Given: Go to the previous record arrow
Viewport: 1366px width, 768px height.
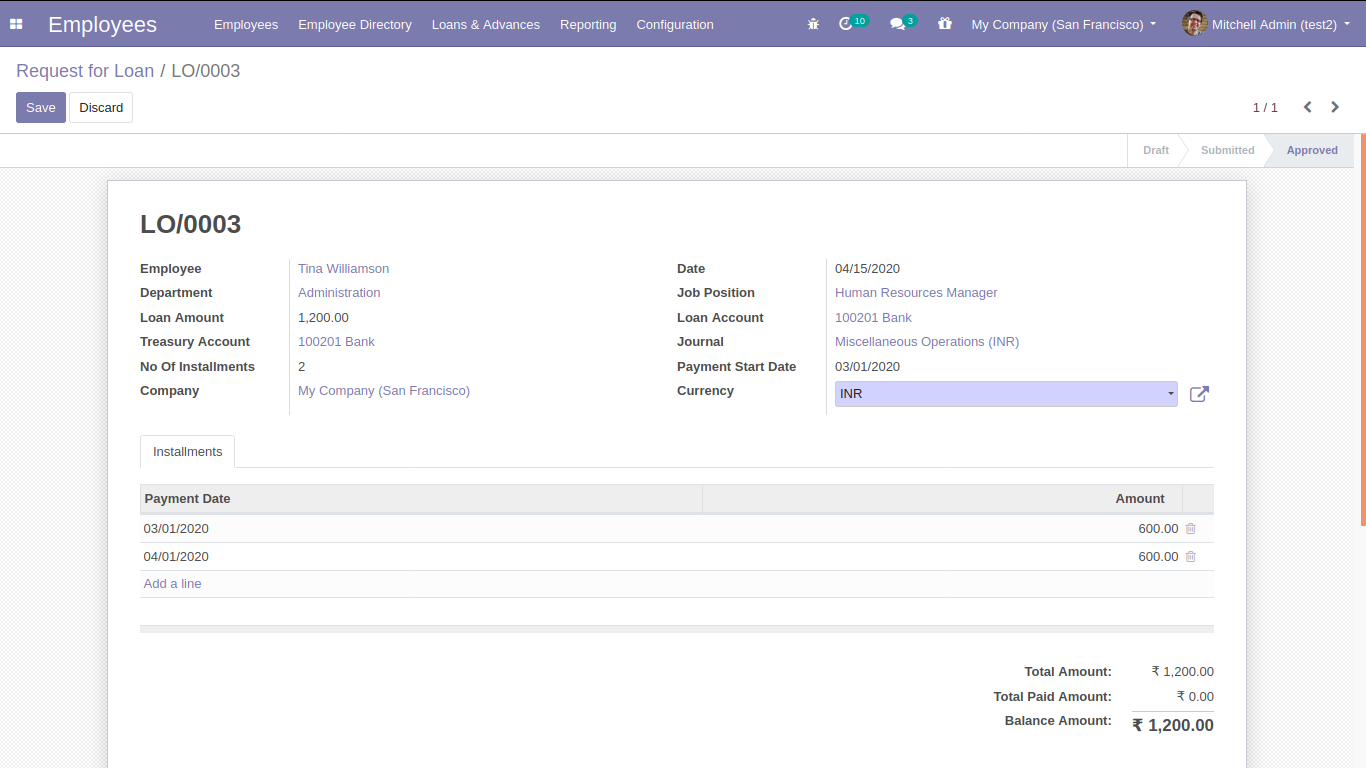Looking at the screenshot, I should tap(1307, 107).
